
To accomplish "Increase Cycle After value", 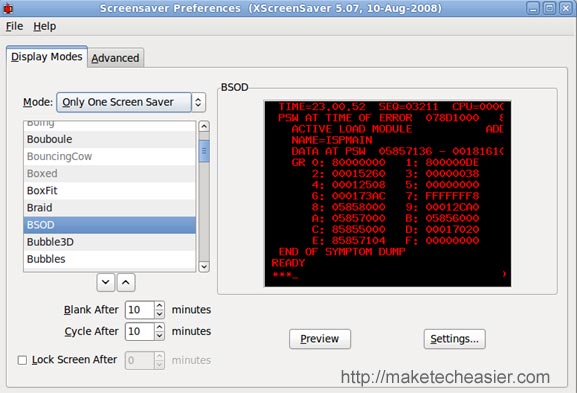I will click(159, 327).
